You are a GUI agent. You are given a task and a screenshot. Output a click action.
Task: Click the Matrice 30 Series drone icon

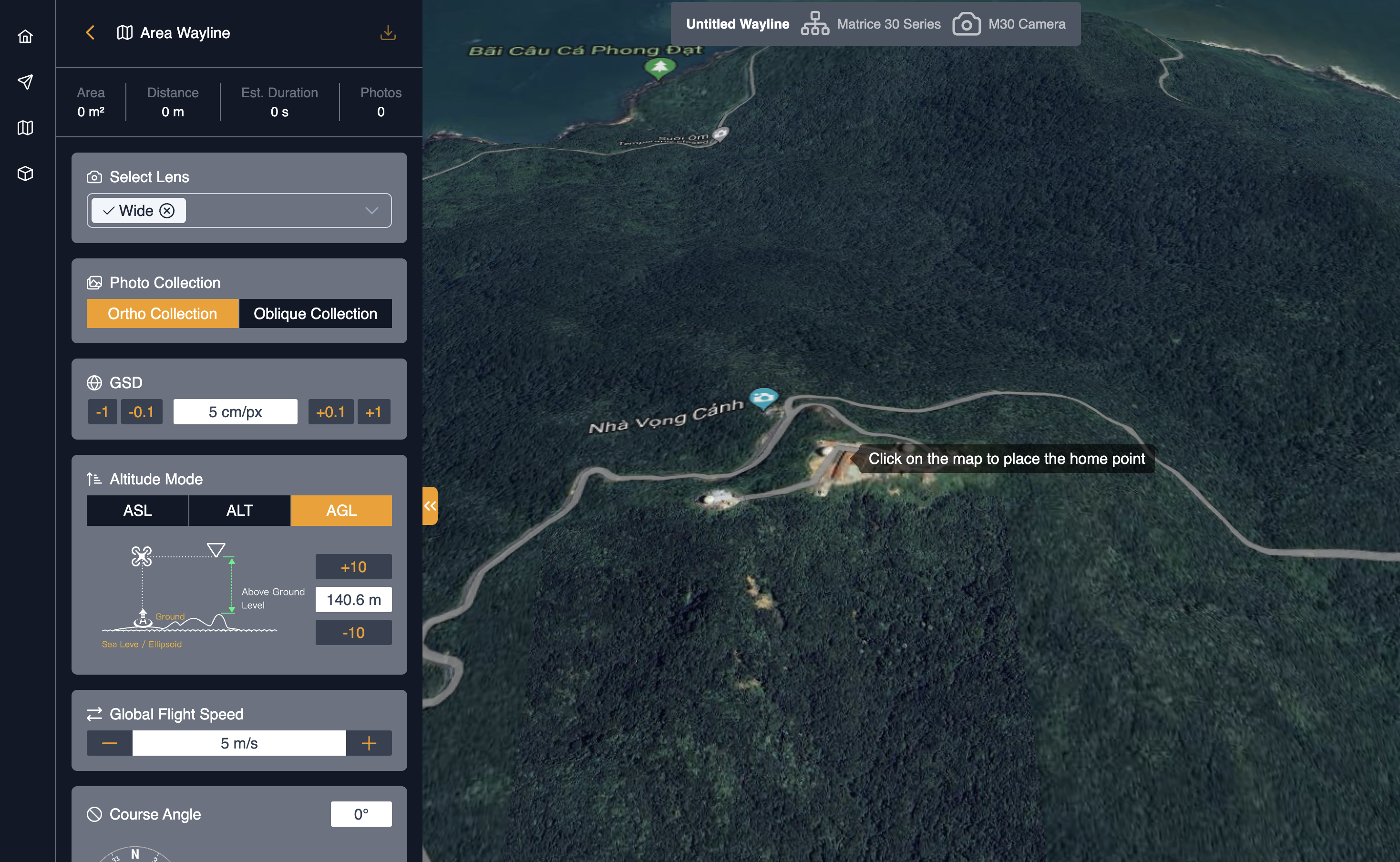814,24
